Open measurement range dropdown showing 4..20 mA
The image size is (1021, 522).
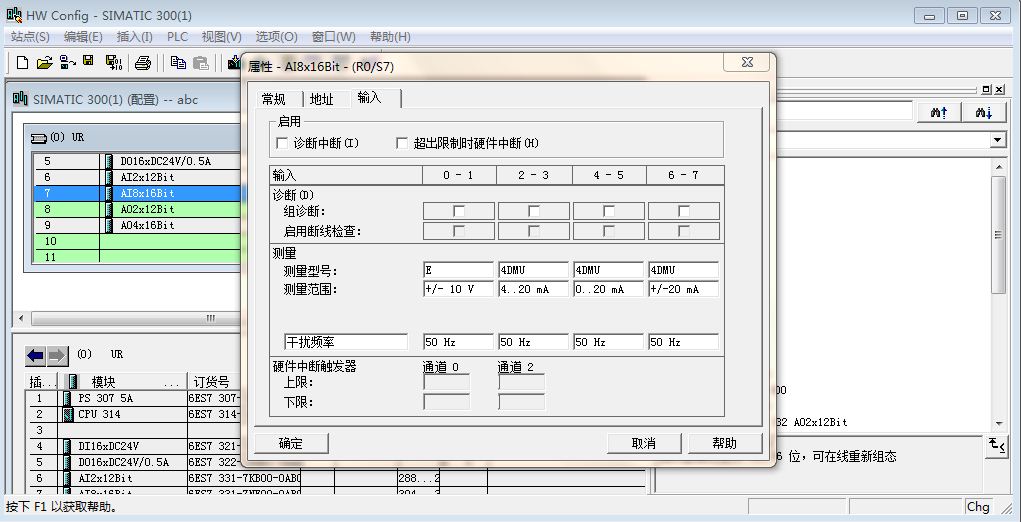click(x=534, y=289)
